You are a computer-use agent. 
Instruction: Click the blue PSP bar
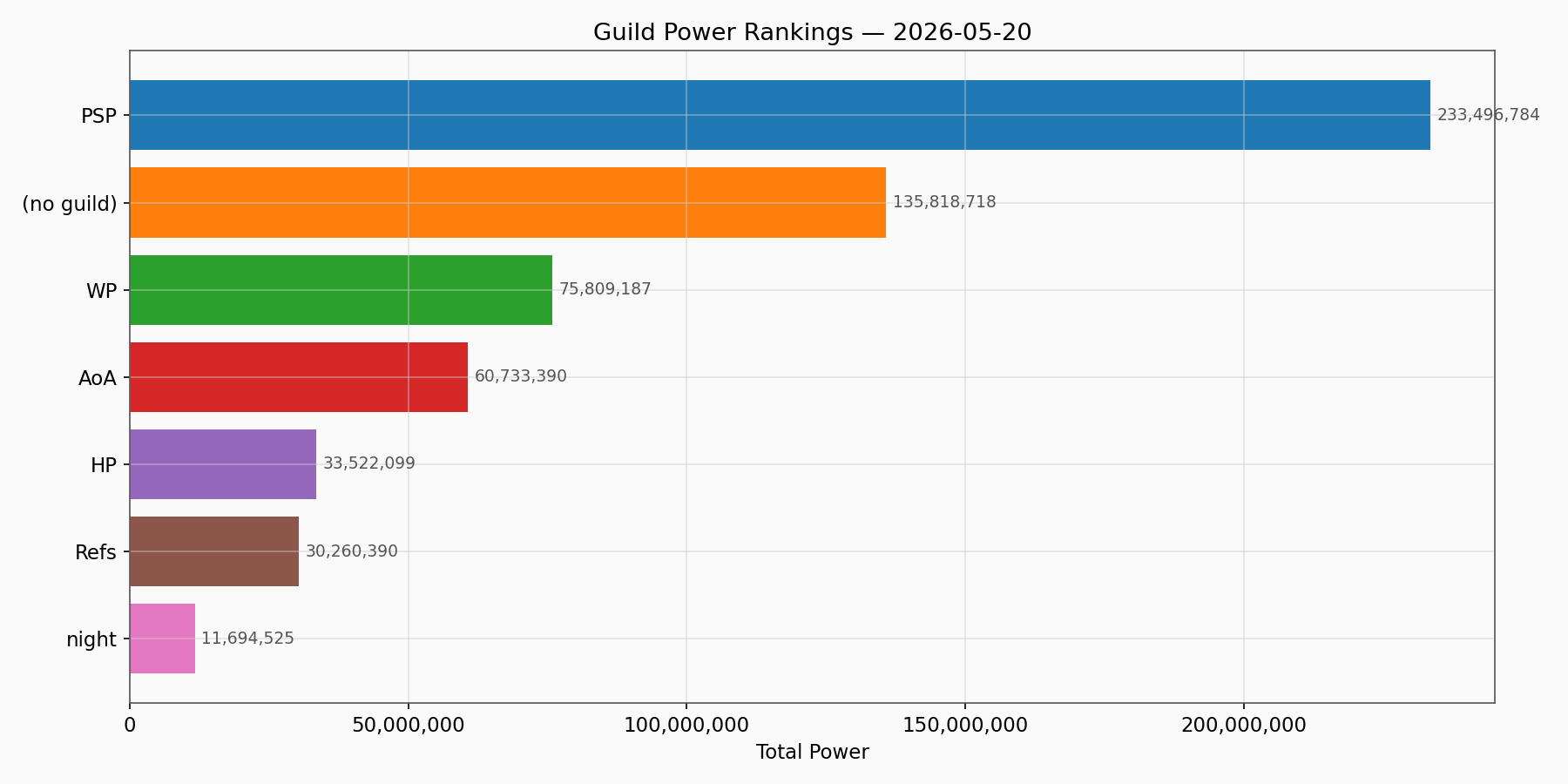click(x=780, y=115)
